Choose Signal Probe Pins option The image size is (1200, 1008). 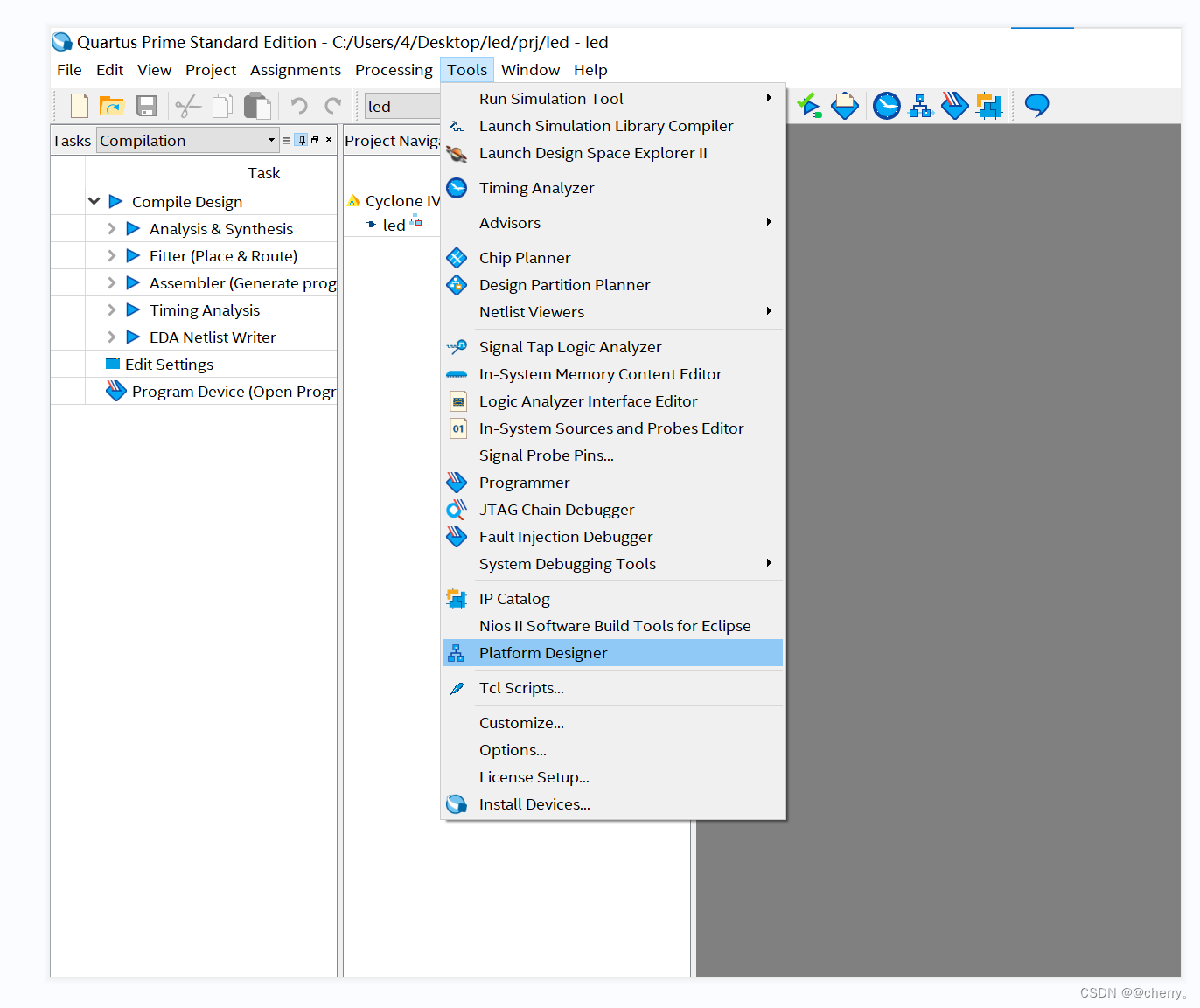pyautogui.click(x=613, y=455)
